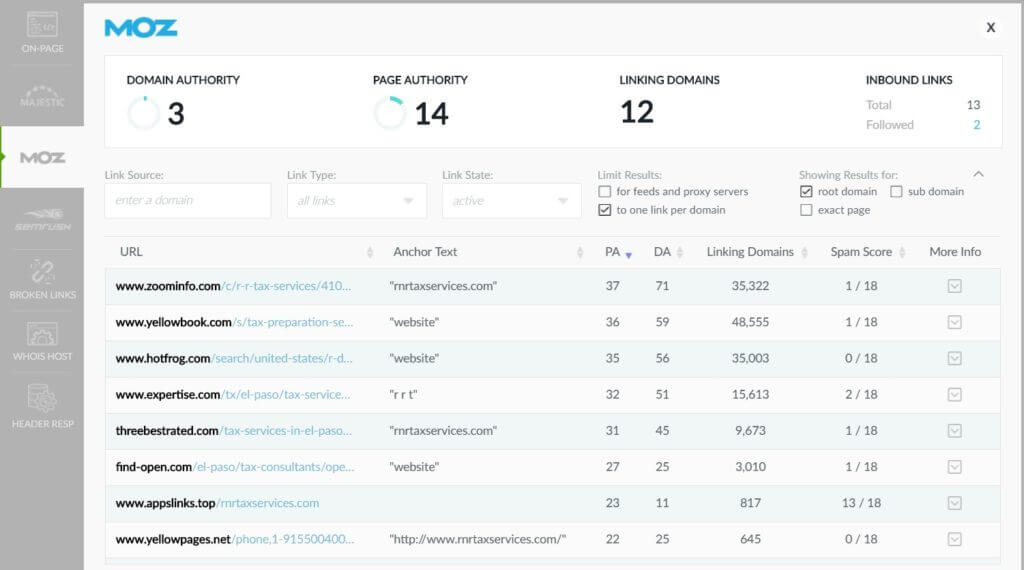Open the SEMrush sidebar tool

coord(42,220)
